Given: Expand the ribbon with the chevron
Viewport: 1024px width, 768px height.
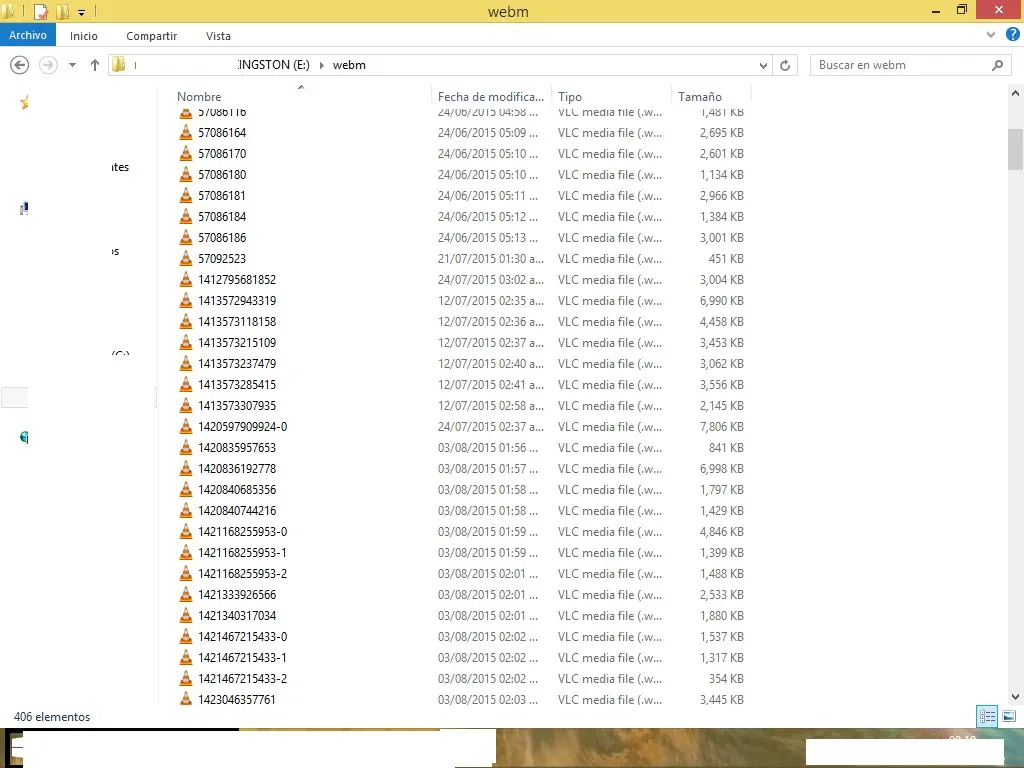Looking at the screenshot, I should (991, 35).
